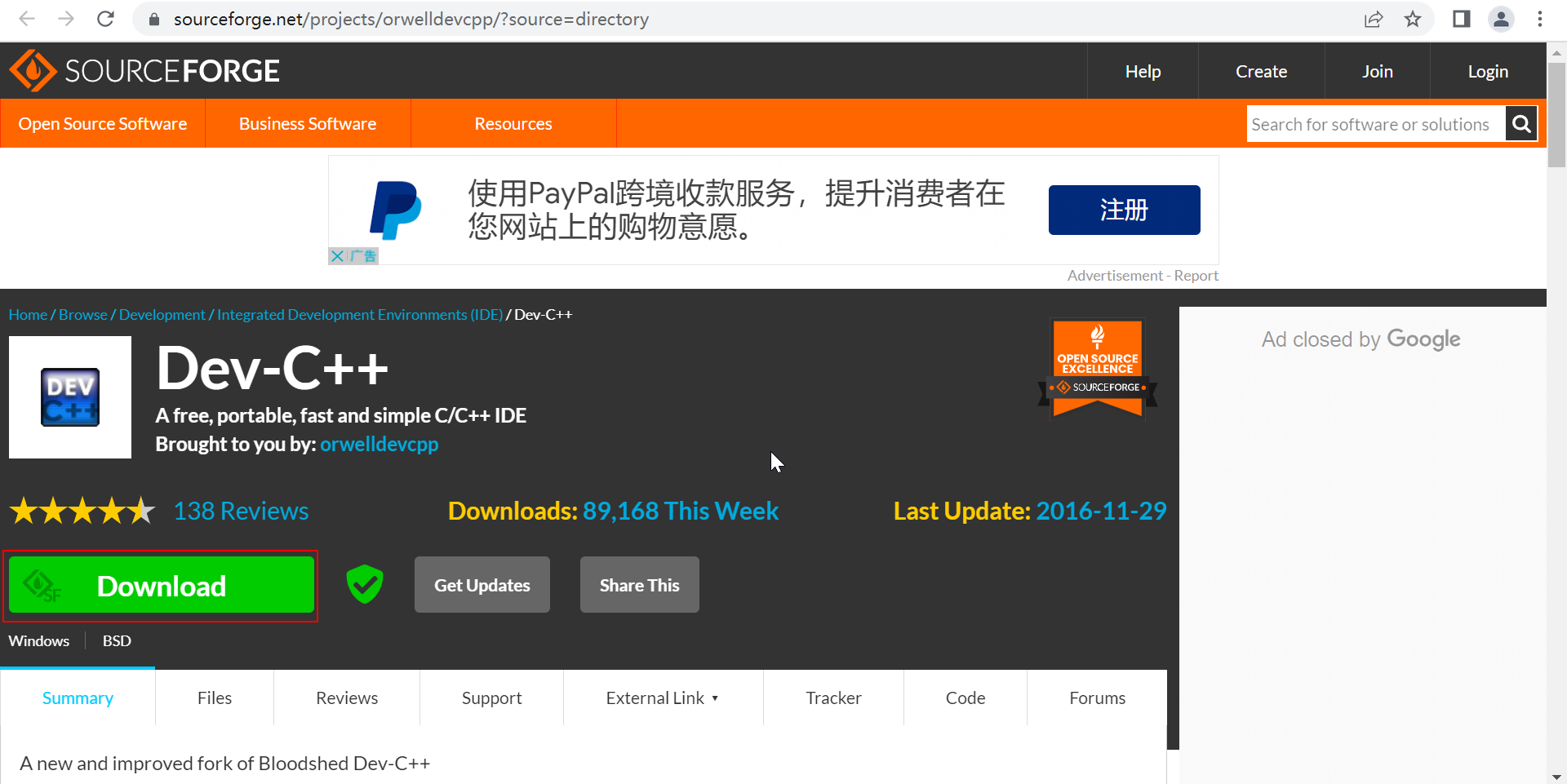
Task: Close the ad with the X icon
Action: (337, 256)
